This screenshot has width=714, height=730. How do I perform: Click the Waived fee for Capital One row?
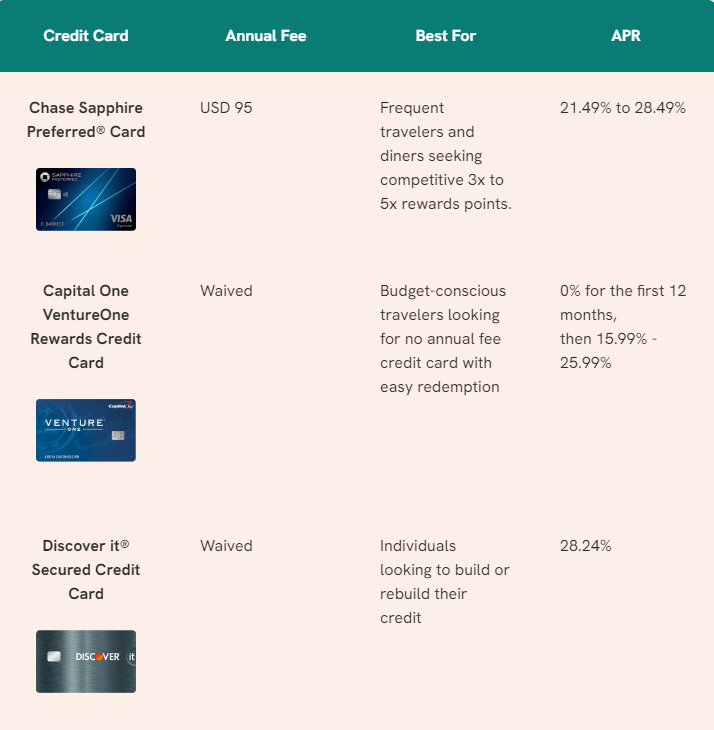coord(226,291)
